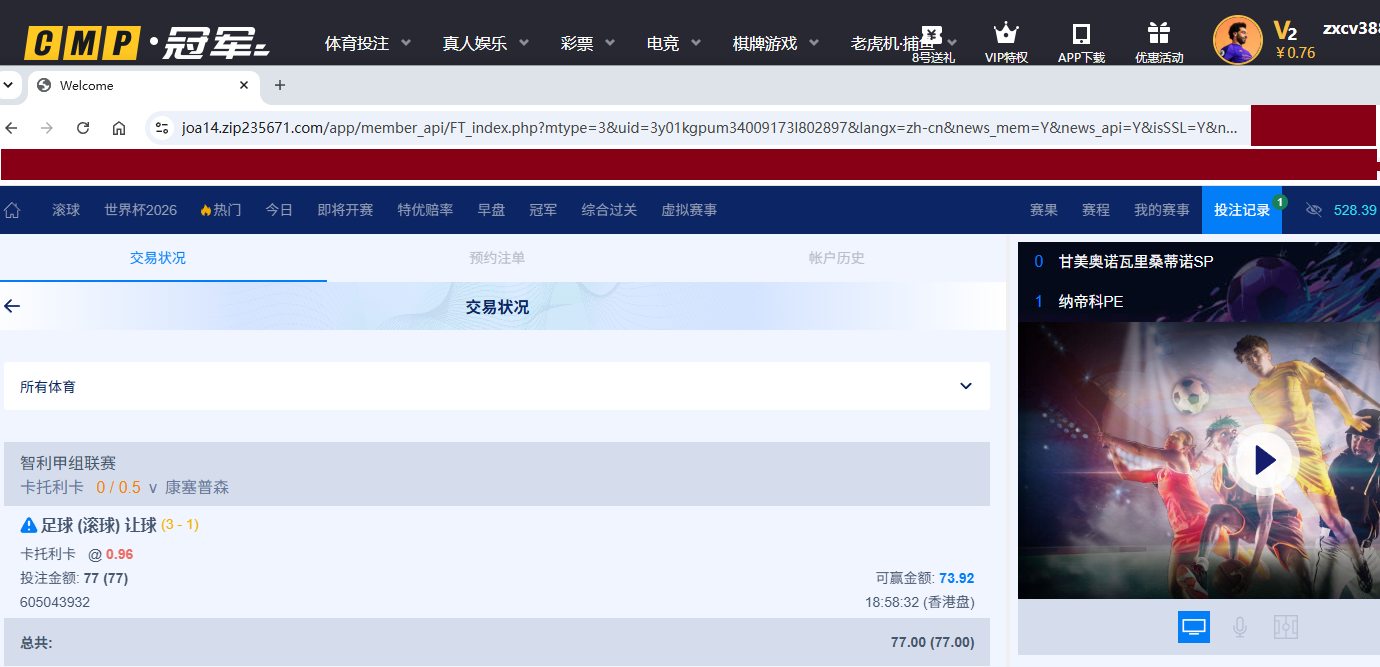Select the football pitch tracker icon
The image size is (1380, 667).
tap(1286, 627)
